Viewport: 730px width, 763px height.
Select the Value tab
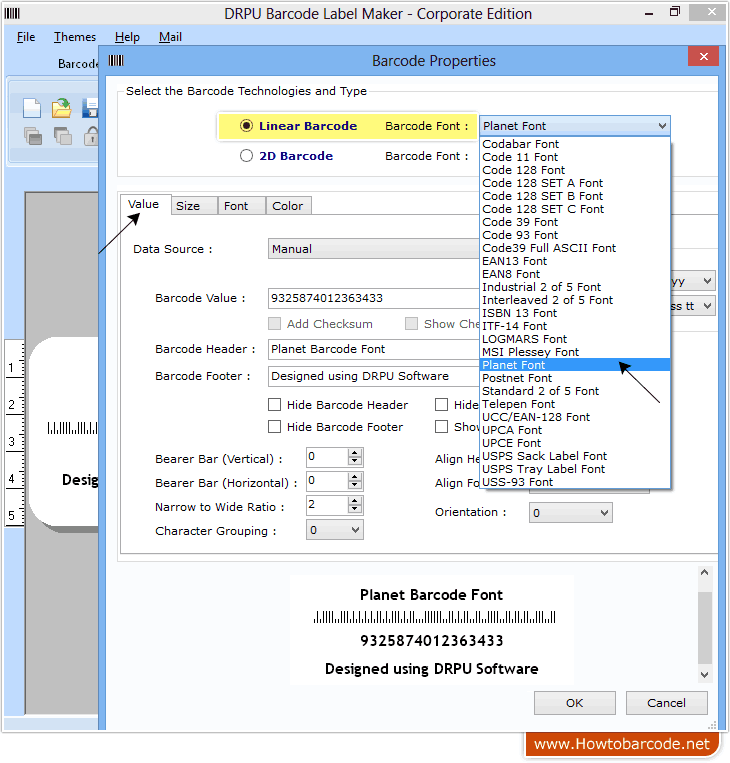tap(146, 204)
